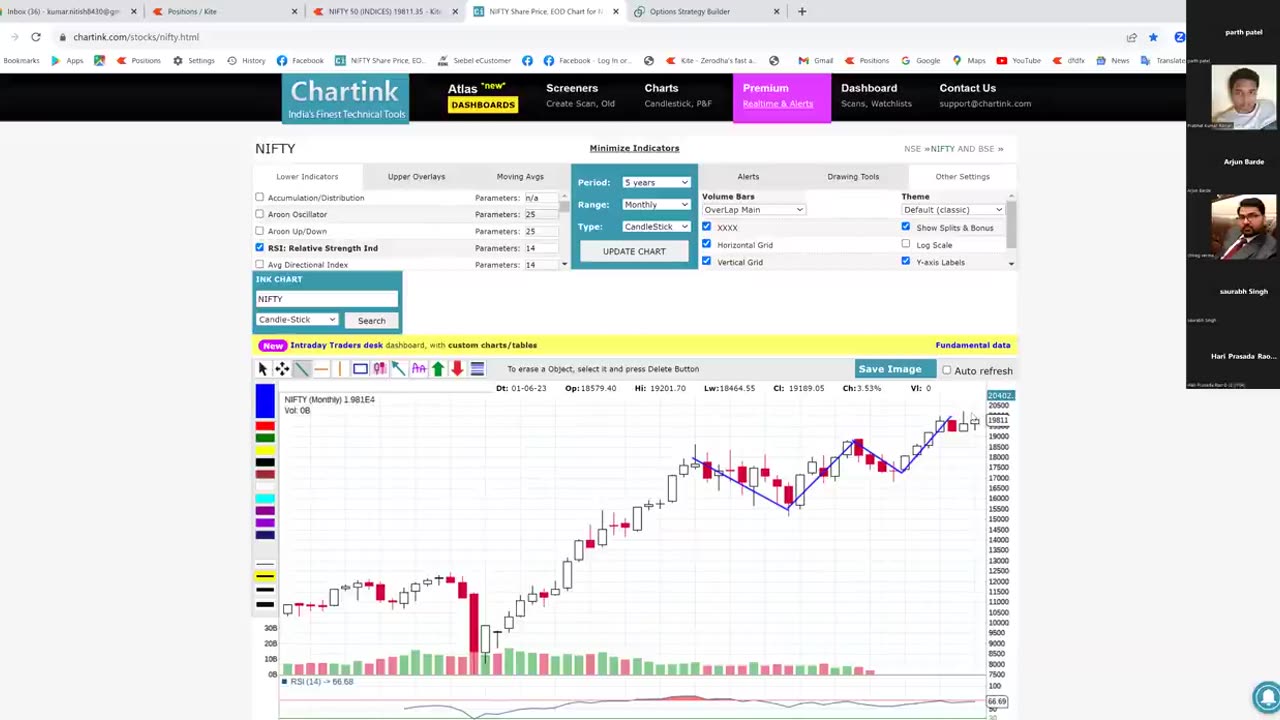The width and height of the screenshot is (1280, 720).
Task: Select the text annotation tool
Action: pos(418,369)
